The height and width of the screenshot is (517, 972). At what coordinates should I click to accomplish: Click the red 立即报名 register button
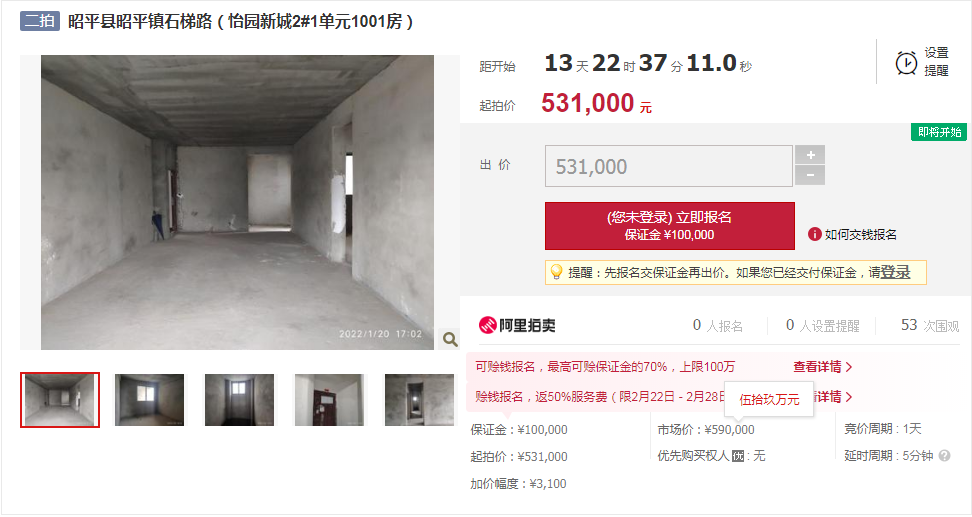pos(669,226)
